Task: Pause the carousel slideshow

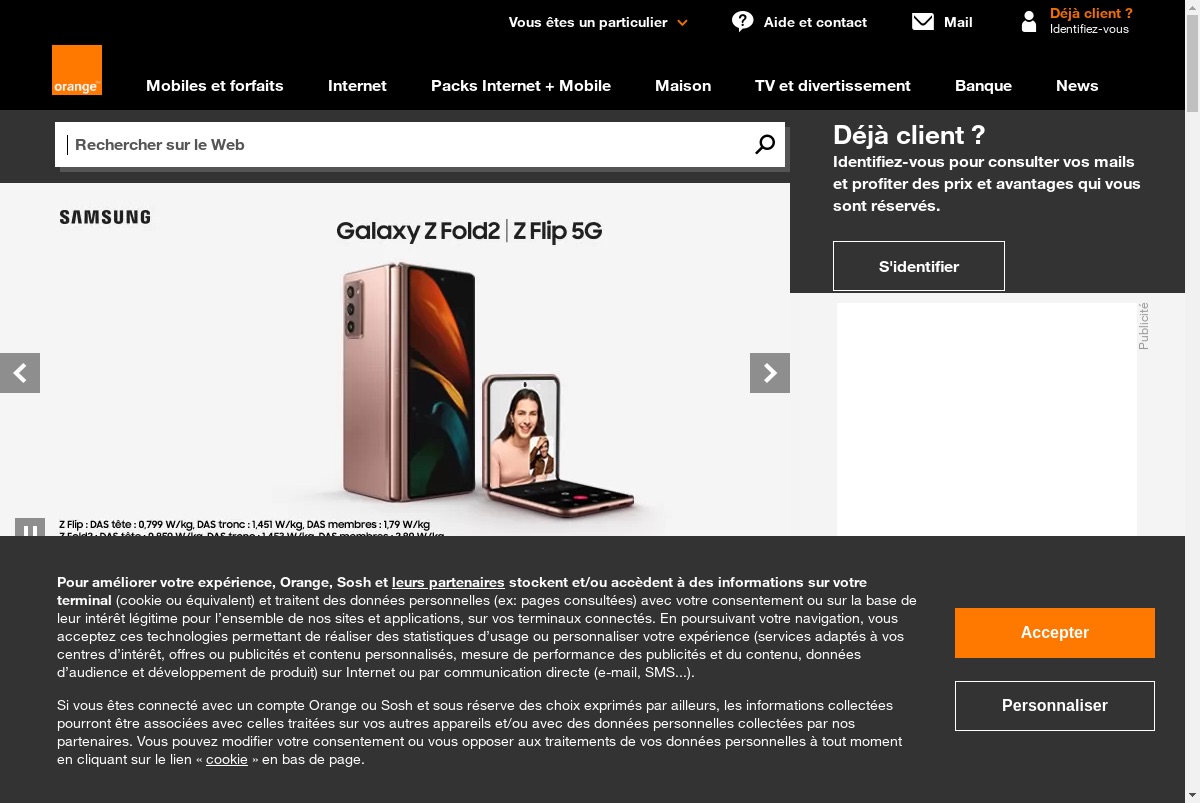Action: 30,528
